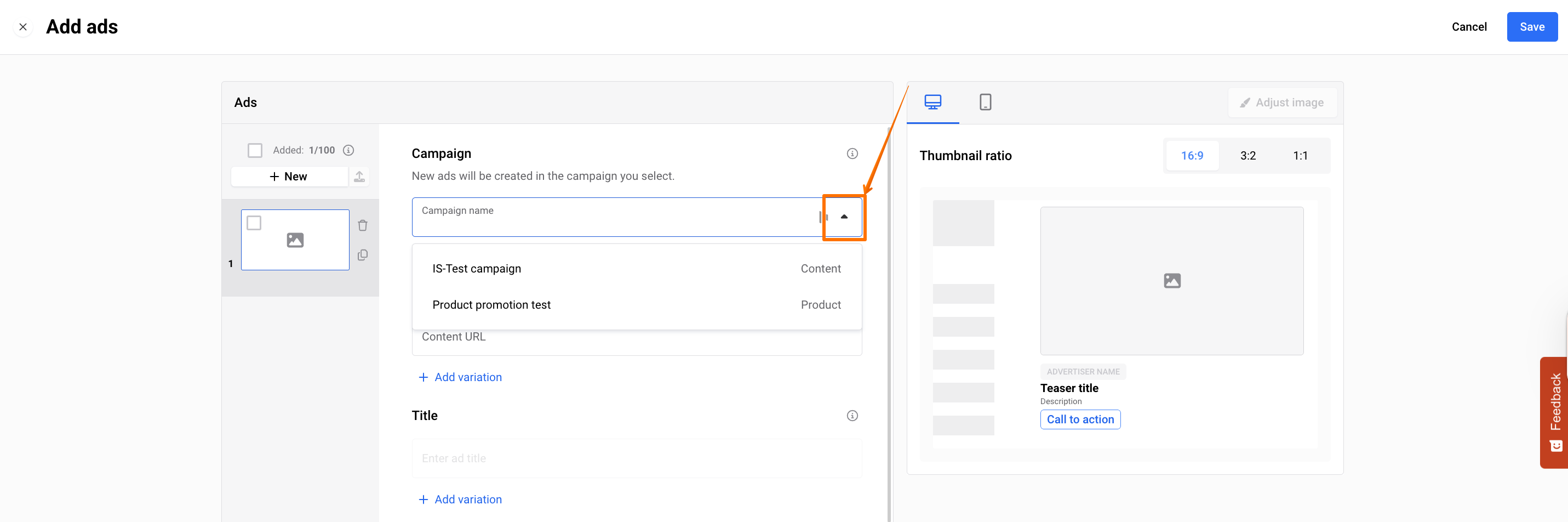Switch to the desktop preview tab
The height and width of the screenshot is (522, 1568).
click(x=932, y=103)
